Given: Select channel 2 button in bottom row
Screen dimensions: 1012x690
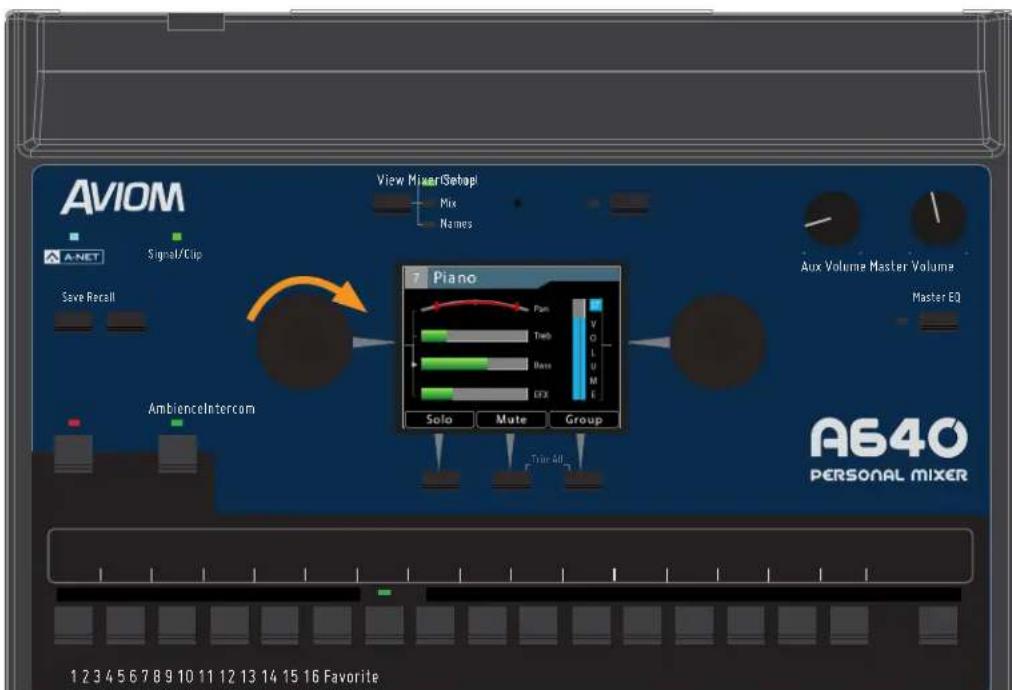Looking at the screenshot, I should 125,625.
